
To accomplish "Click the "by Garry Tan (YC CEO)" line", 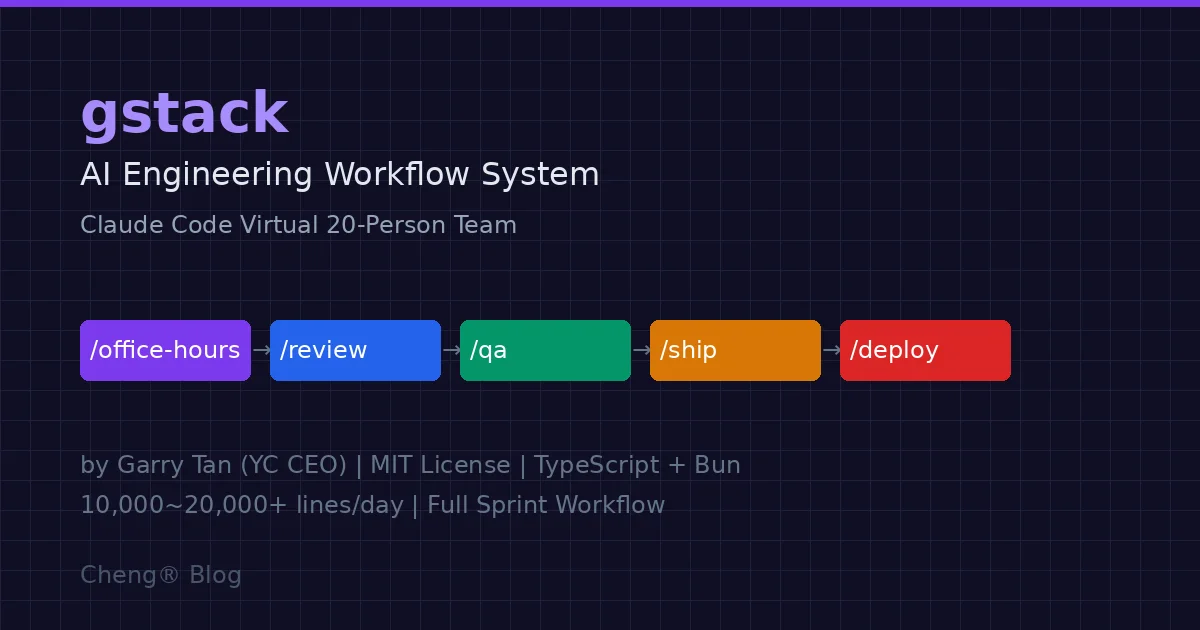I will [x=410, y=465].
